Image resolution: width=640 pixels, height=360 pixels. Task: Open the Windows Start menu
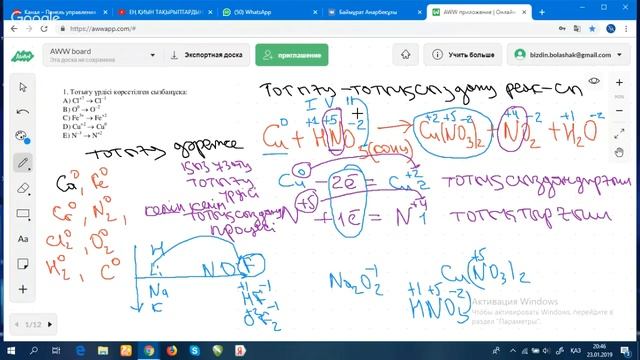click(11, 351)
